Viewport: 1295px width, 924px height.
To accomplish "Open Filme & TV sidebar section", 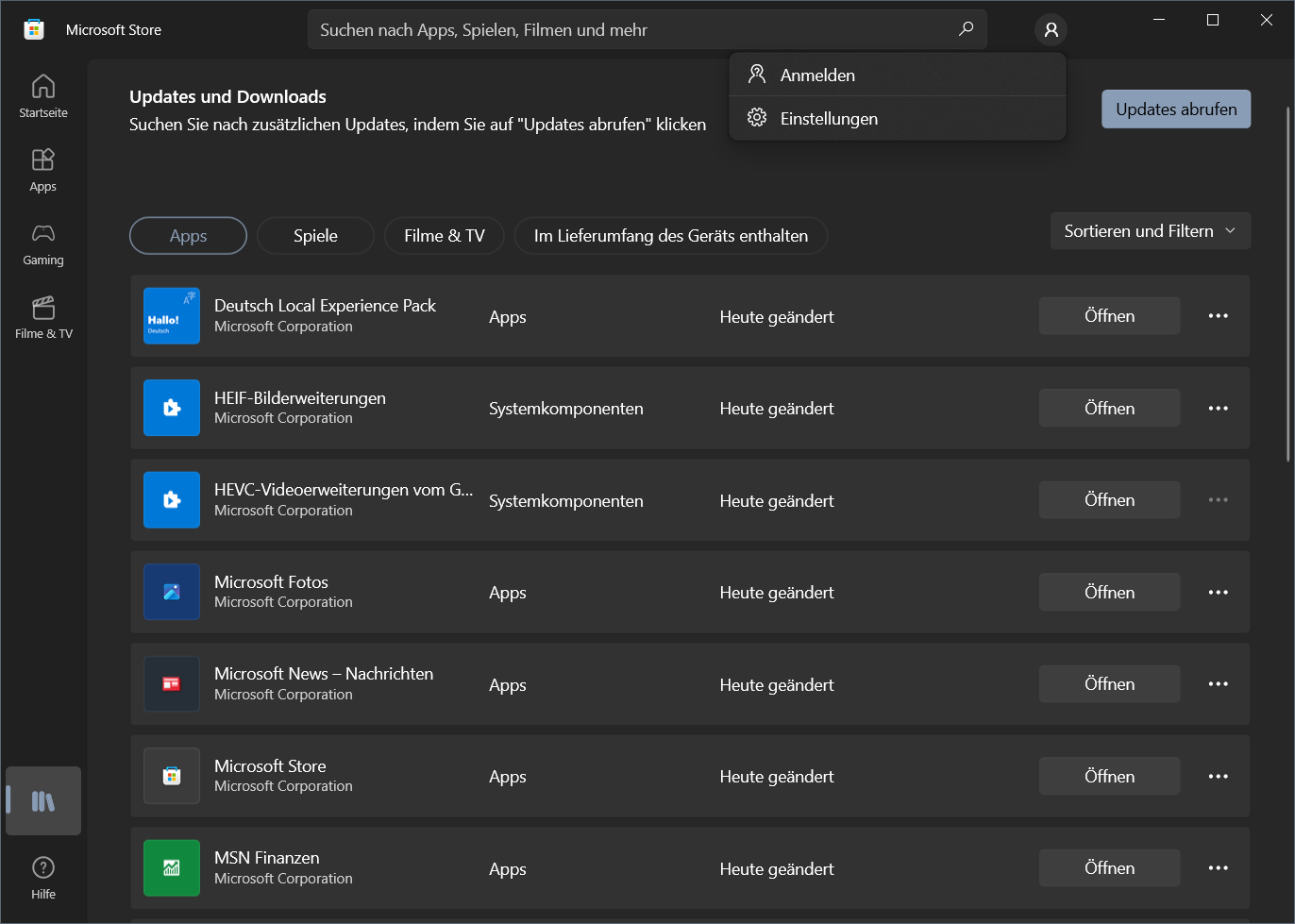I will pyautogui.click(x=43, y=317).
